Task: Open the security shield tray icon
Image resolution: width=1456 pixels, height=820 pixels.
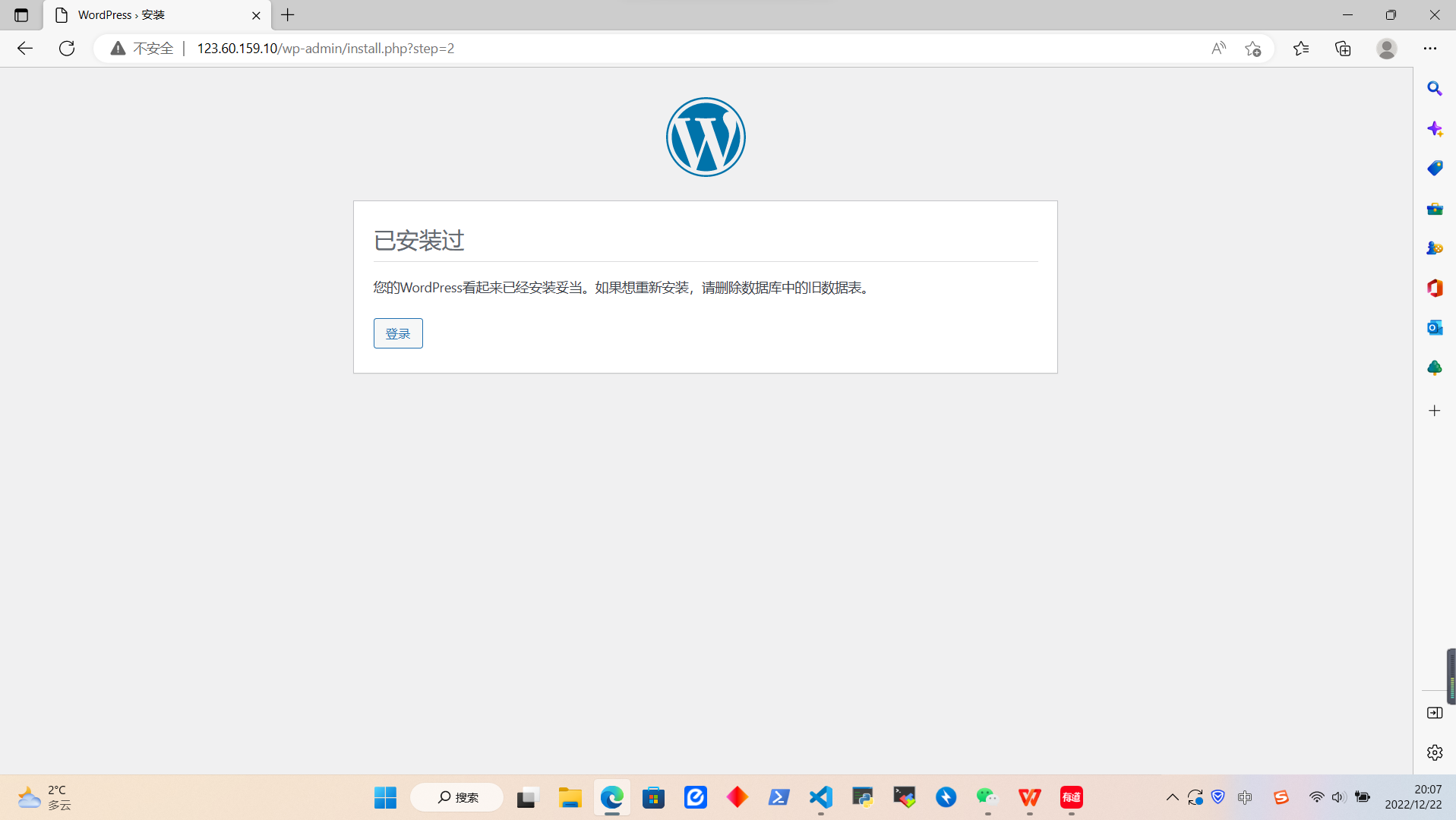Action: [x=1218, y=797]
